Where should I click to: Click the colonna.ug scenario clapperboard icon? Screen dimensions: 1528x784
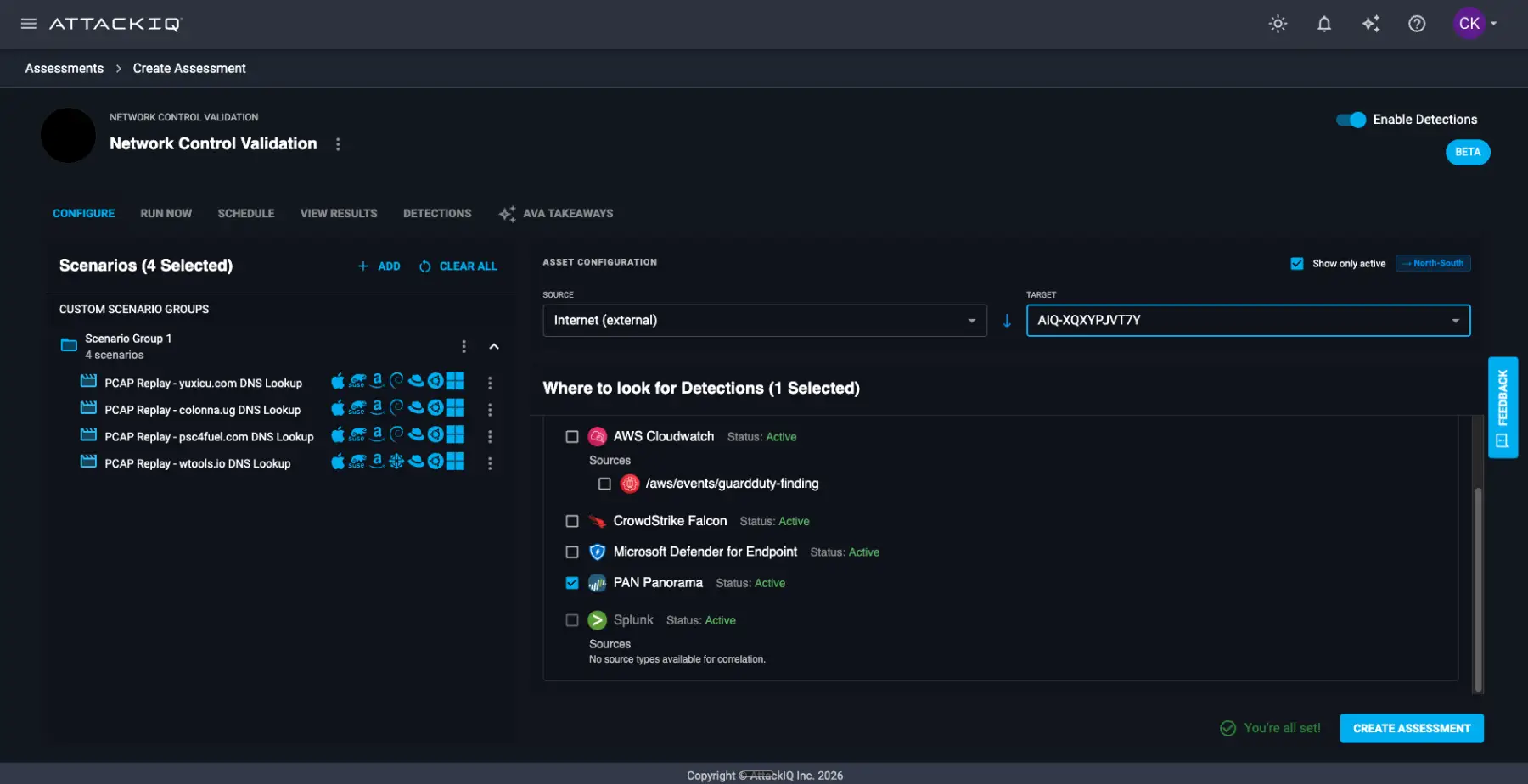88,408
